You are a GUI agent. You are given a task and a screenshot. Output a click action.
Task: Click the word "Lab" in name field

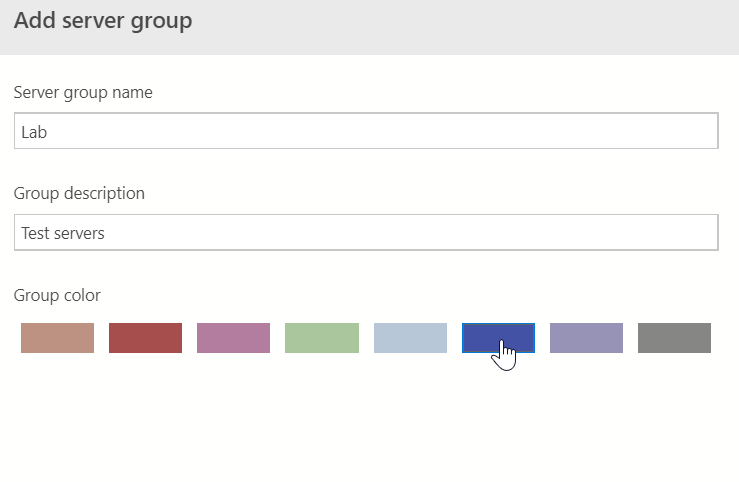point(35,131)
